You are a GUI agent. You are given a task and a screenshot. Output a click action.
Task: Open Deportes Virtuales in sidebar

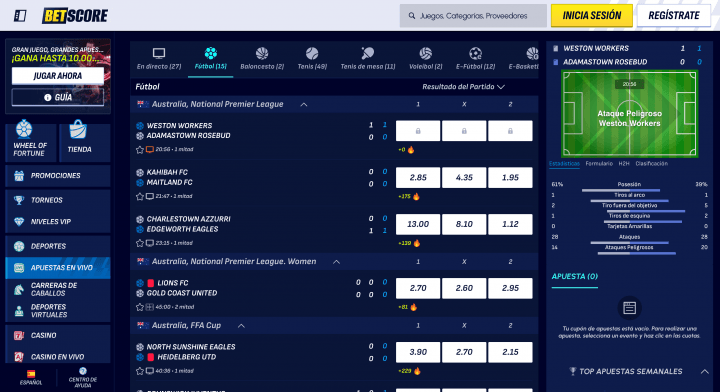tap(58, 311)
